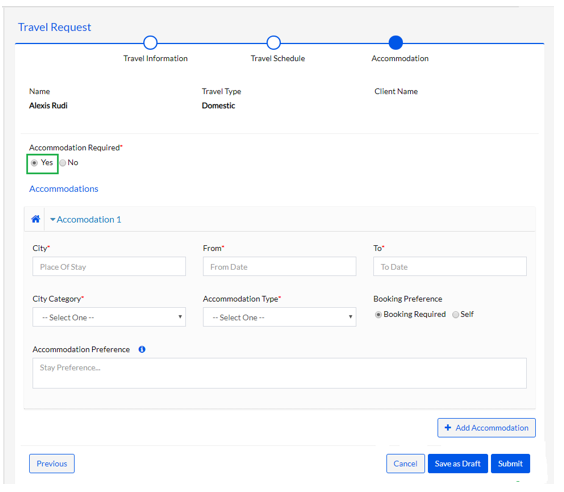
Task: Click the Submit button
Action: click(510, 464)
